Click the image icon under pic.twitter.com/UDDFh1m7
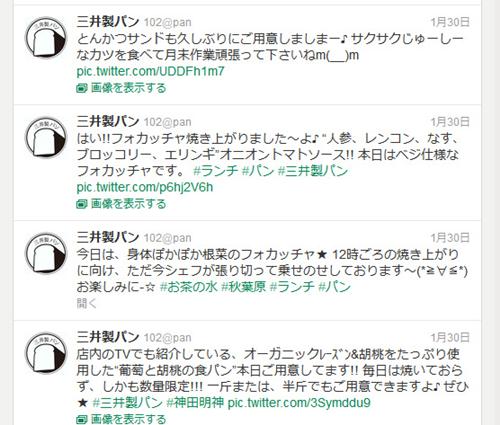The width and height of the screenshot is (500, 425). point(82,88)
